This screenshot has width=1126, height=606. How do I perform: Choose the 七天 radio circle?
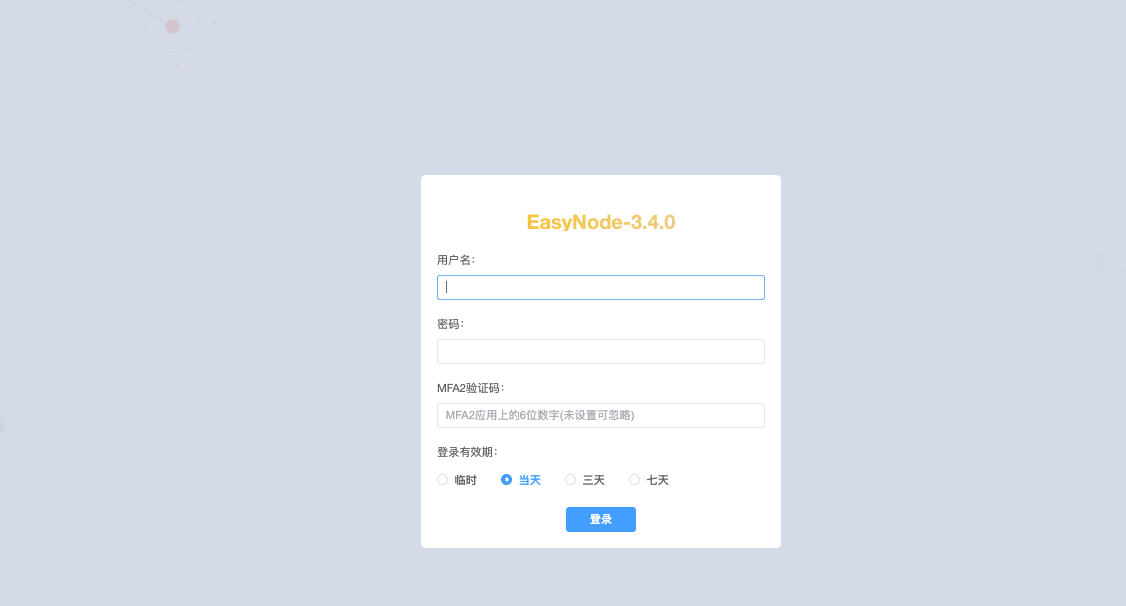pos(634,480)
